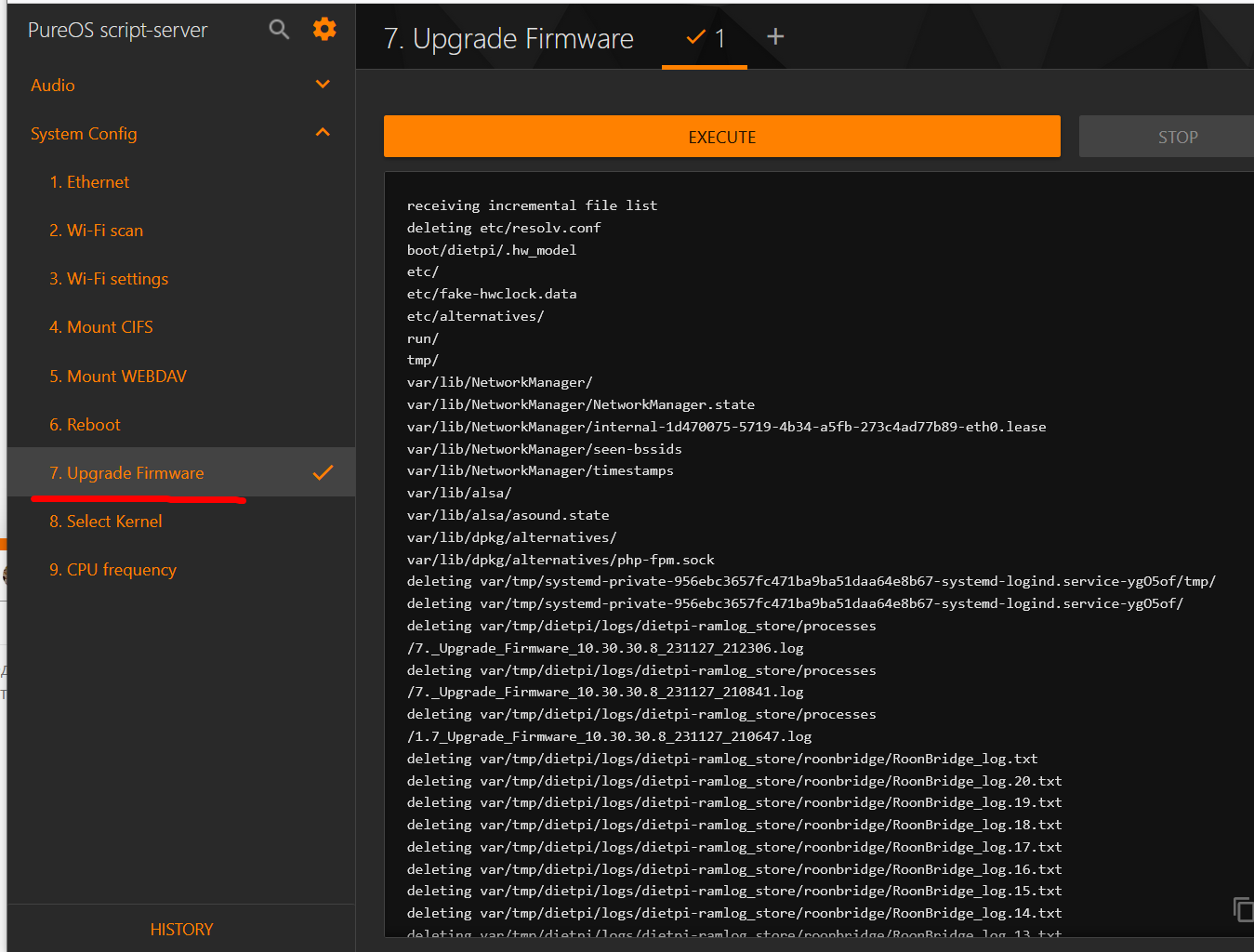Collapse the System Config group chevron
Viewport: 1254px width, 952px height.
click(323, 133)
